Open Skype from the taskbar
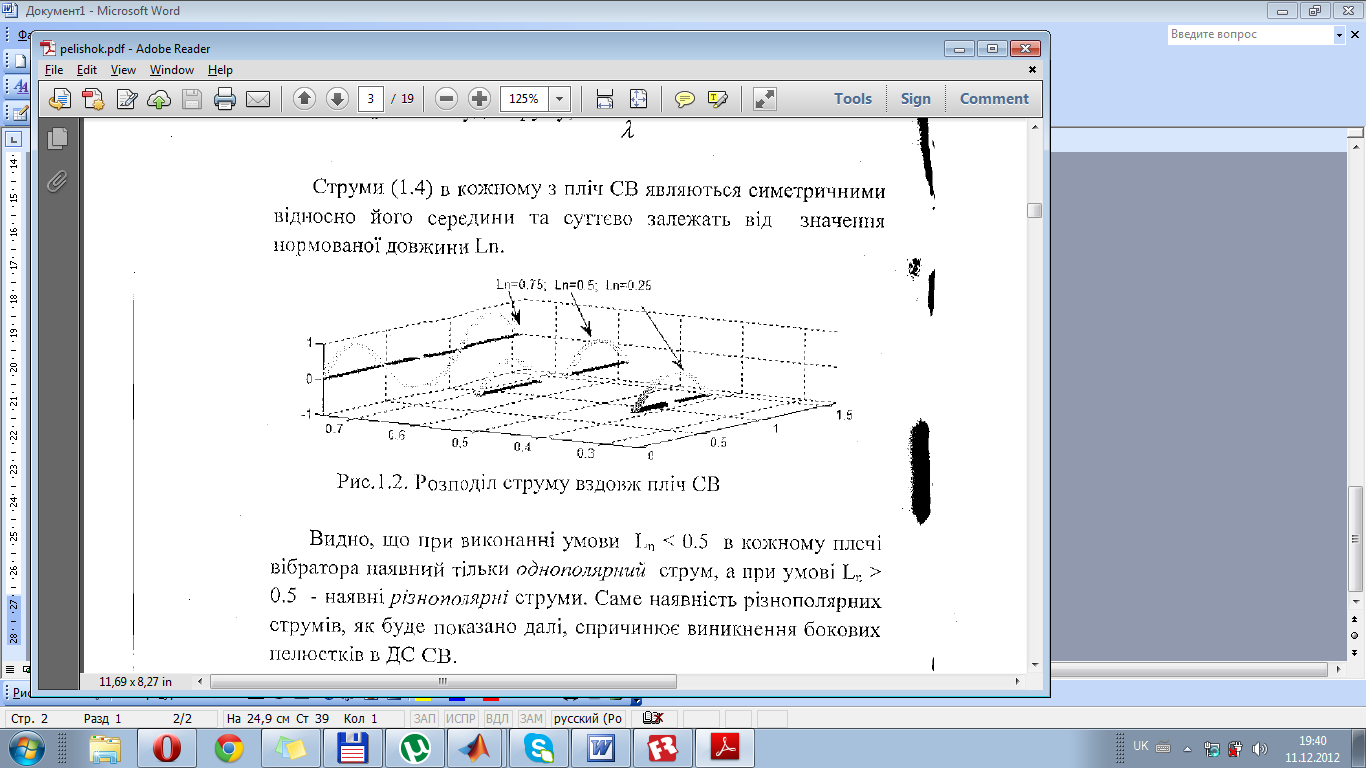Image resolution: width=1366 pixels, height=768 pixels. click(539, 748)
